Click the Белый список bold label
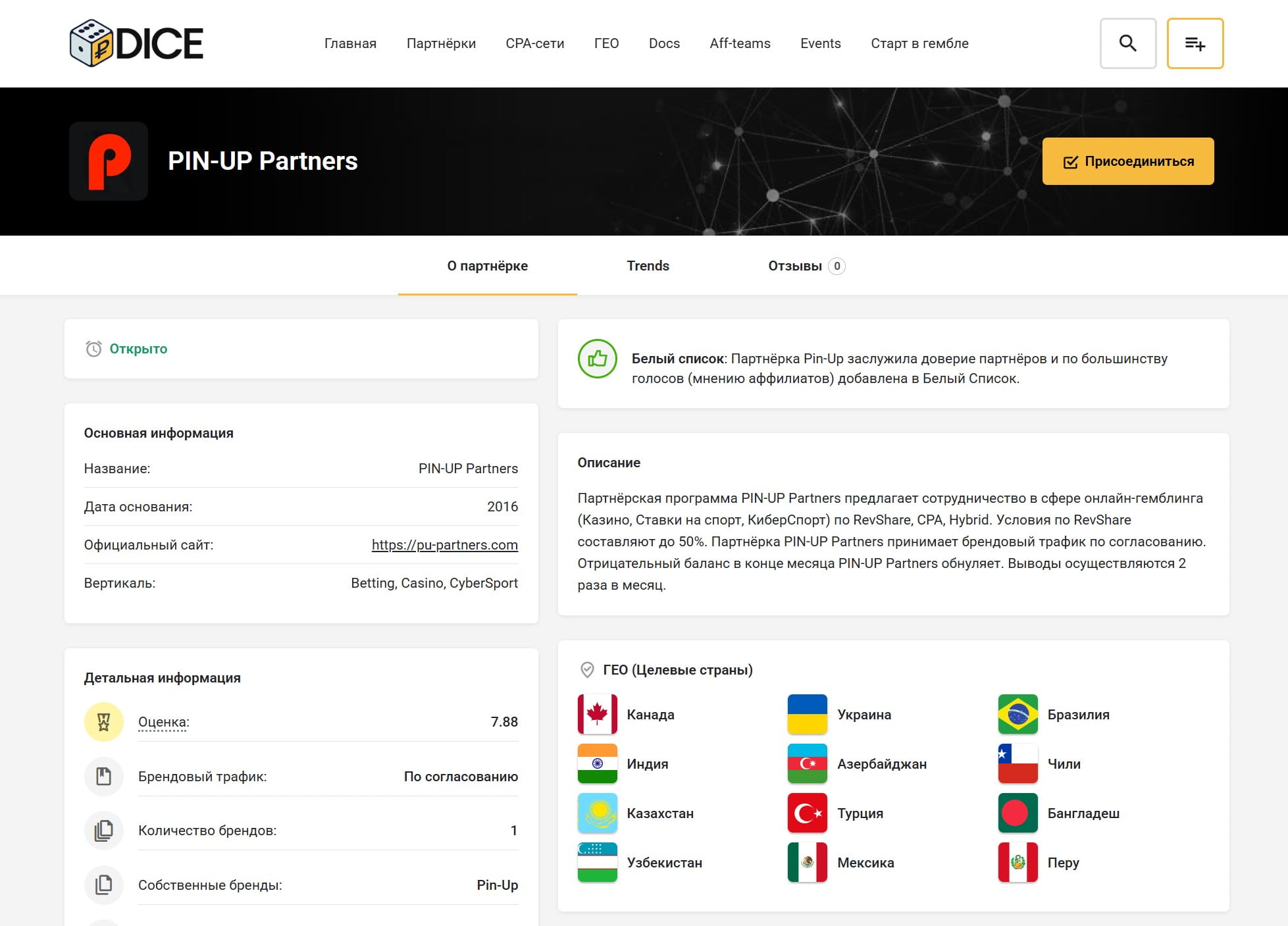Viewport: 1288px width, 926px height. coord(678,359)
